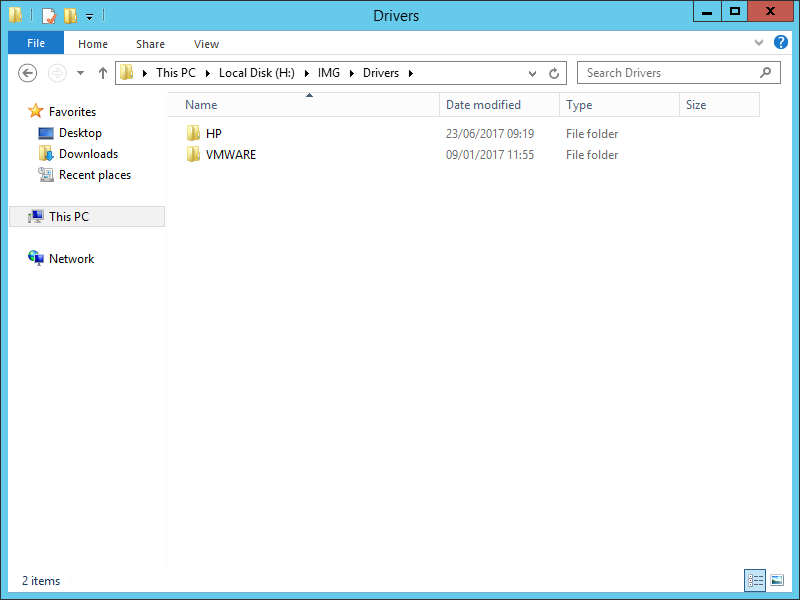
Task: Open the recent locations dropdown arrow
Action: click(81, 73)
